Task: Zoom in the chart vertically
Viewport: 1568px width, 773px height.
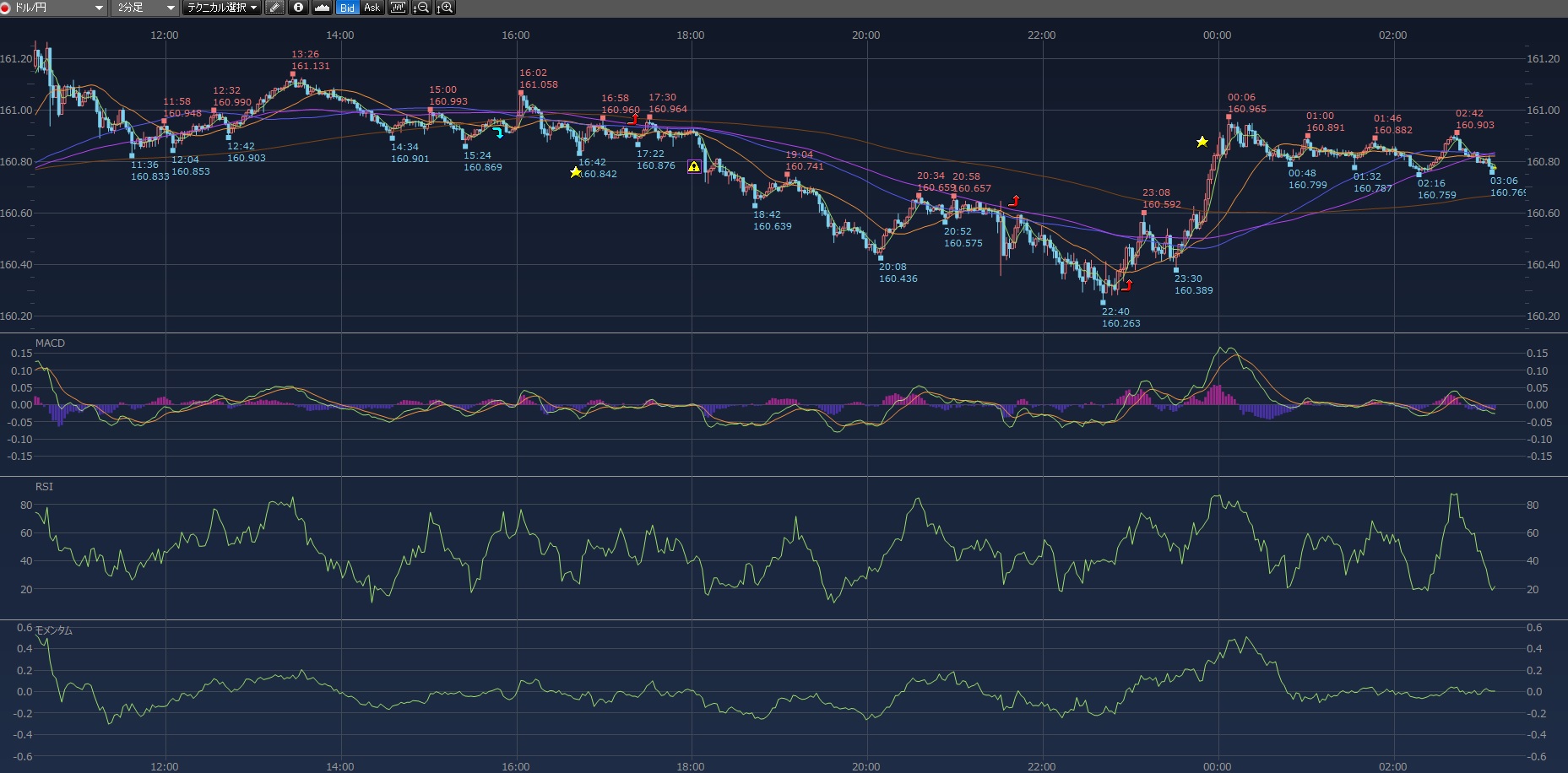Action: coord(444,8)
